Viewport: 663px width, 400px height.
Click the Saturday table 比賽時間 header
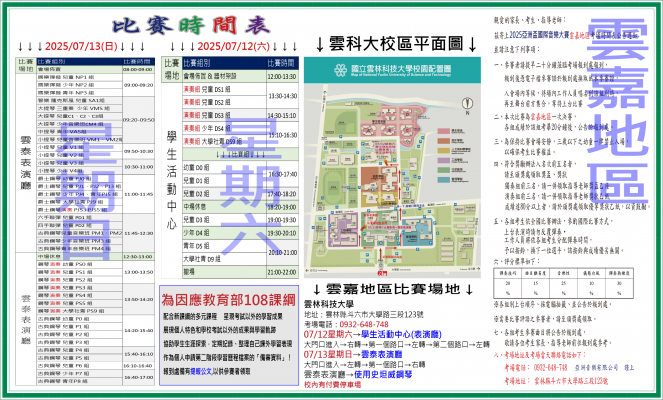pyautogui.click(x=282, y=63)
